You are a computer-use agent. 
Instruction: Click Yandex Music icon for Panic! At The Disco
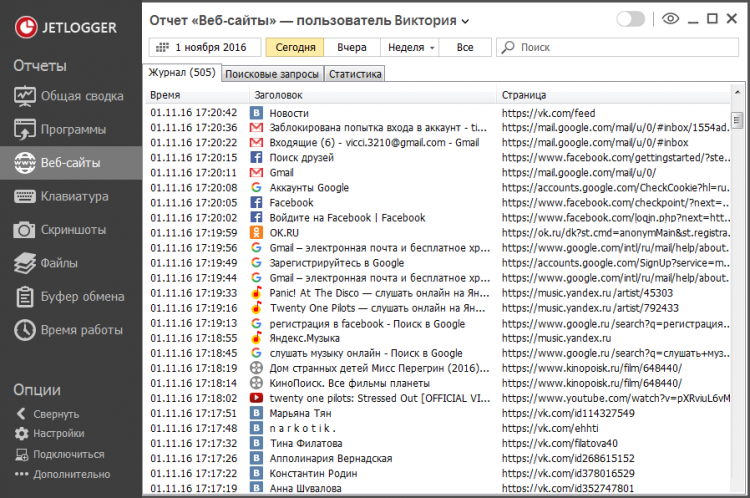pyautogui.click(x=256, y=293)
